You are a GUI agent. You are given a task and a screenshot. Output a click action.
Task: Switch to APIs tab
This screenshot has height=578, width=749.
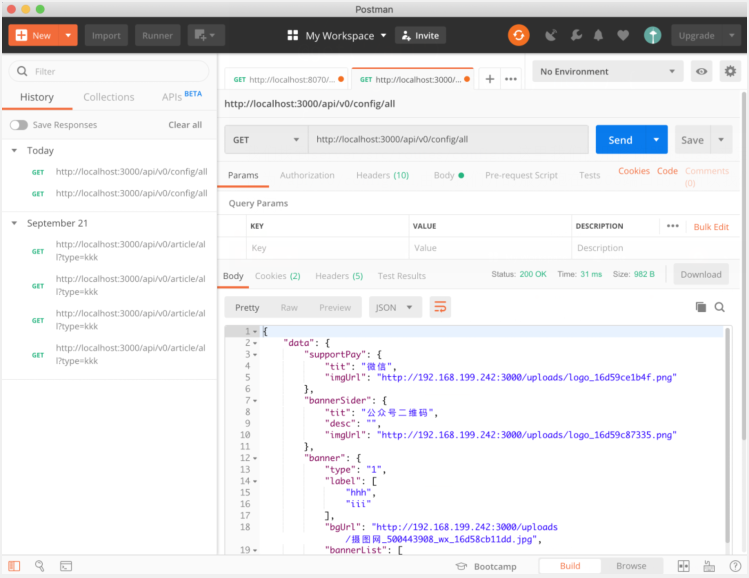point(171,97)
